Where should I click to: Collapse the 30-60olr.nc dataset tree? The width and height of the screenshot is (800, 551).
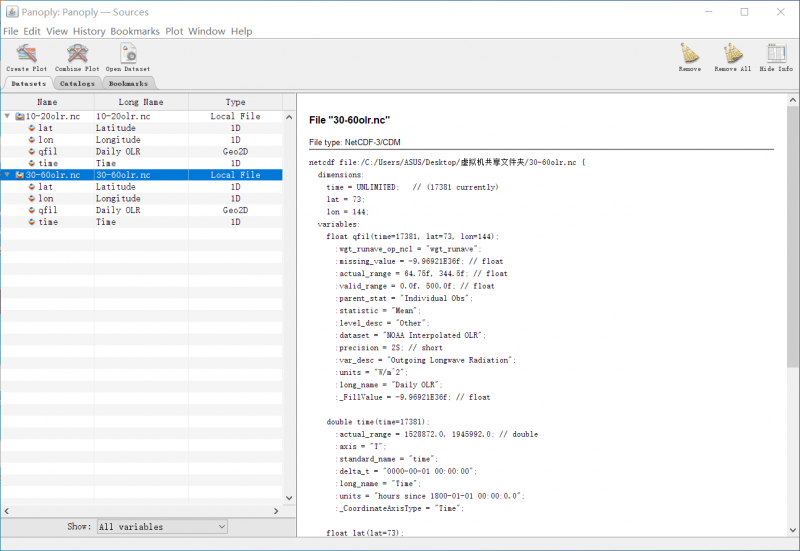click(x=8, y=175)
